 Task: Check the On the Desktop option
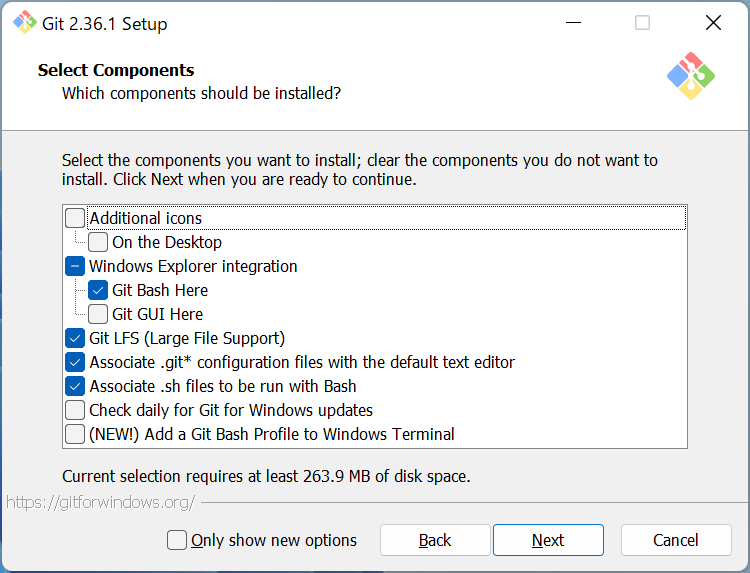pos(98,242)
